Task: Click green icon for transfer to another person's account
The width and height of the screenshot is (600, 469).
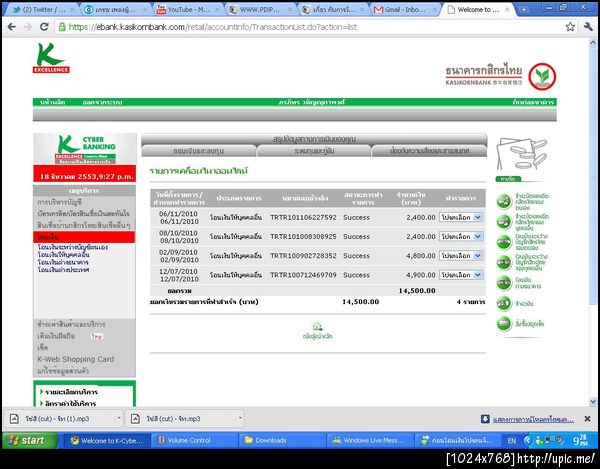Action: coord(504,262)
